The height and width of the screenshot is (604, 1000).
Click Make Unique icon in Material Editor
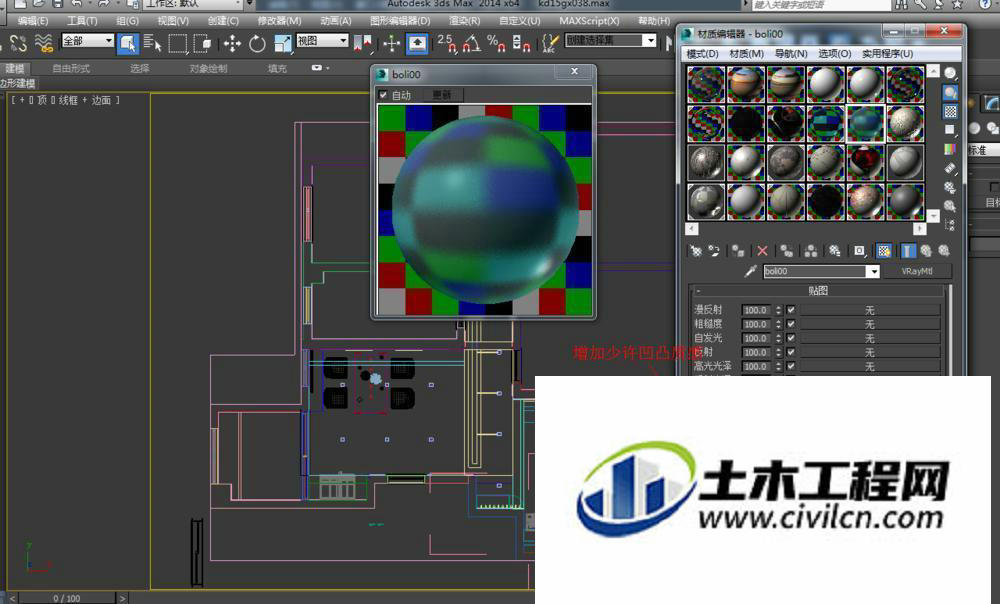point(811,251)
